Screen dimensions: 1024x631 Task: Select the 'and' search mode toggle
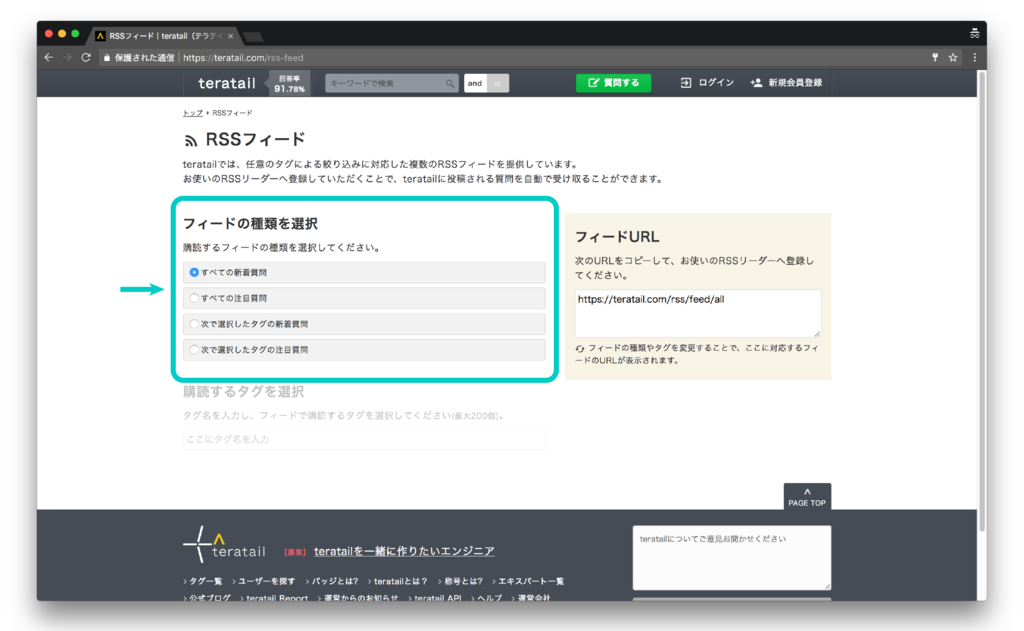[475, 83]
